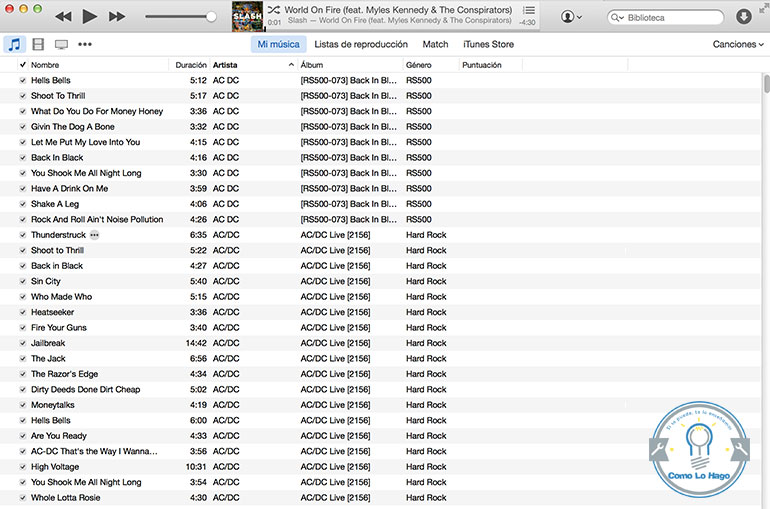Uncheck What Do You Do For Money Honey
The image size is (770, 509).
coord(23,111)
